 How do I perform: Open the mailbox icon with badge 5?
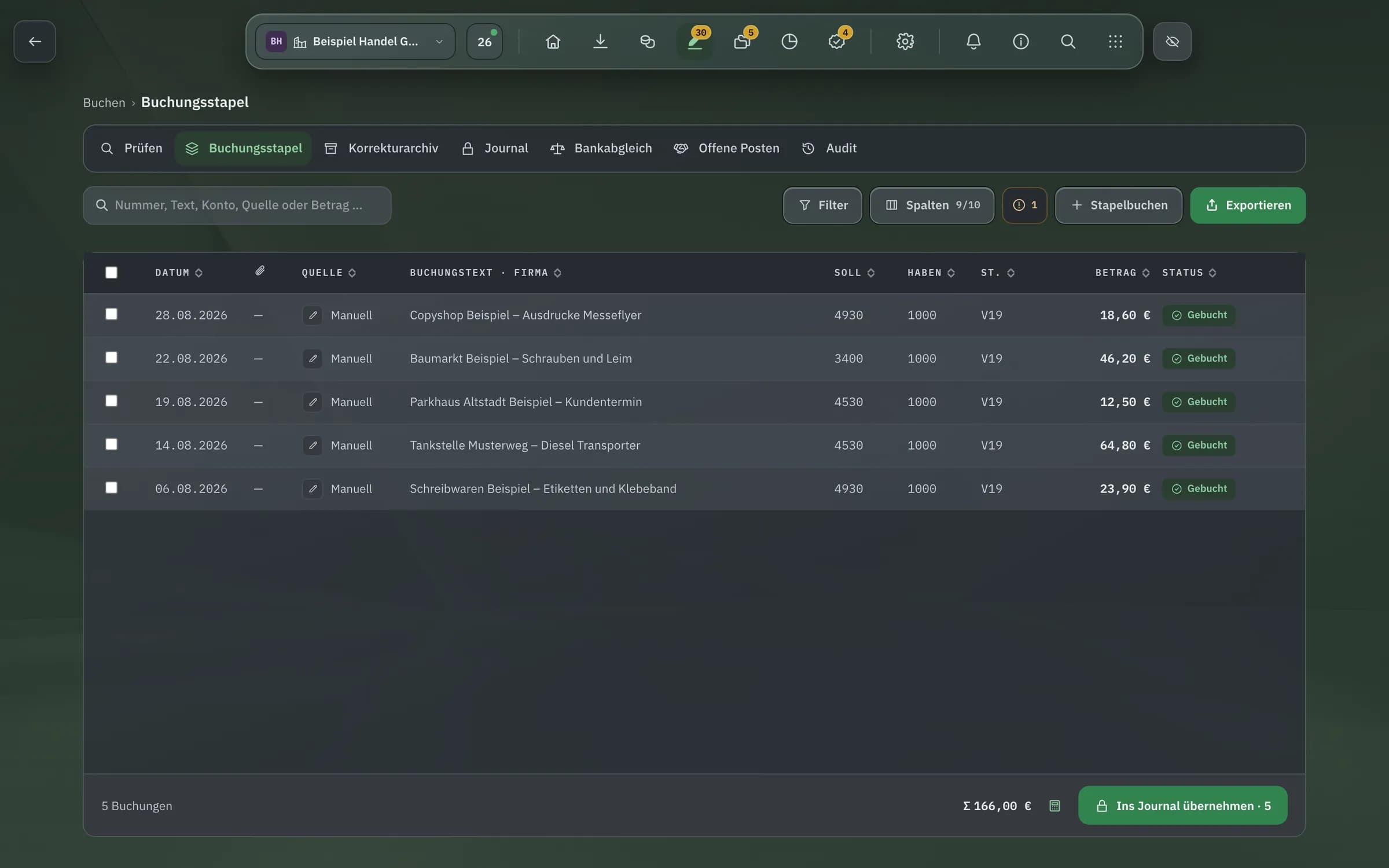pos(742,42)
